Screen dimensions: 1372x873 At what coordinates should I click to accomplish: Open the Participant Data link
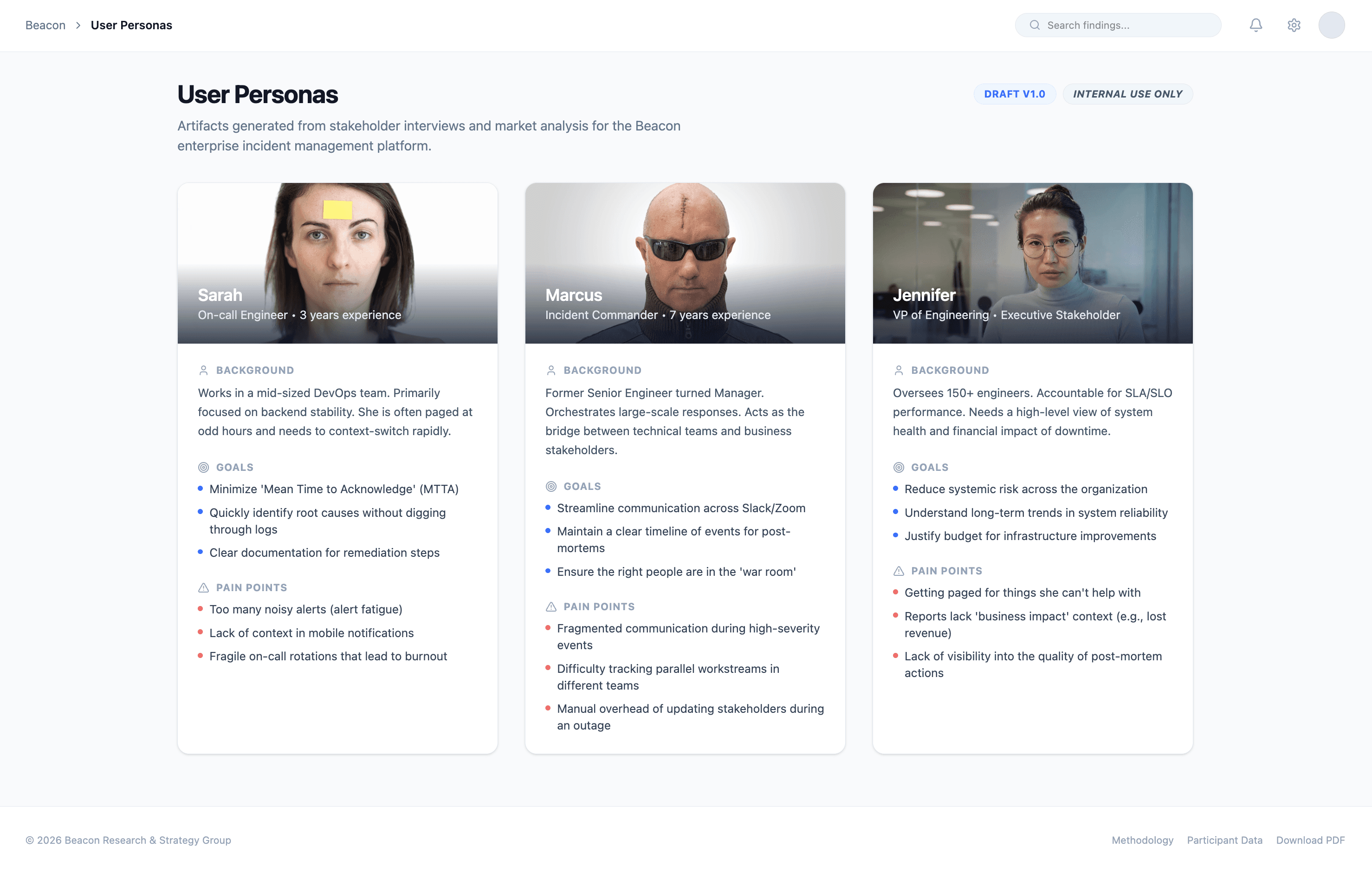point(1224,840)
